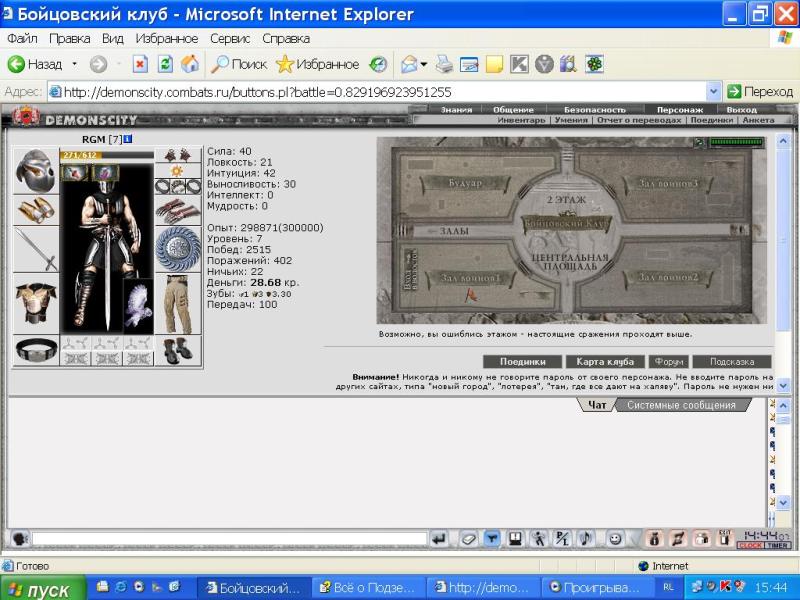Open the Отчет о переводах link
Image resolution: width=800 pixels, height=600 pixels.
point(639,120)
